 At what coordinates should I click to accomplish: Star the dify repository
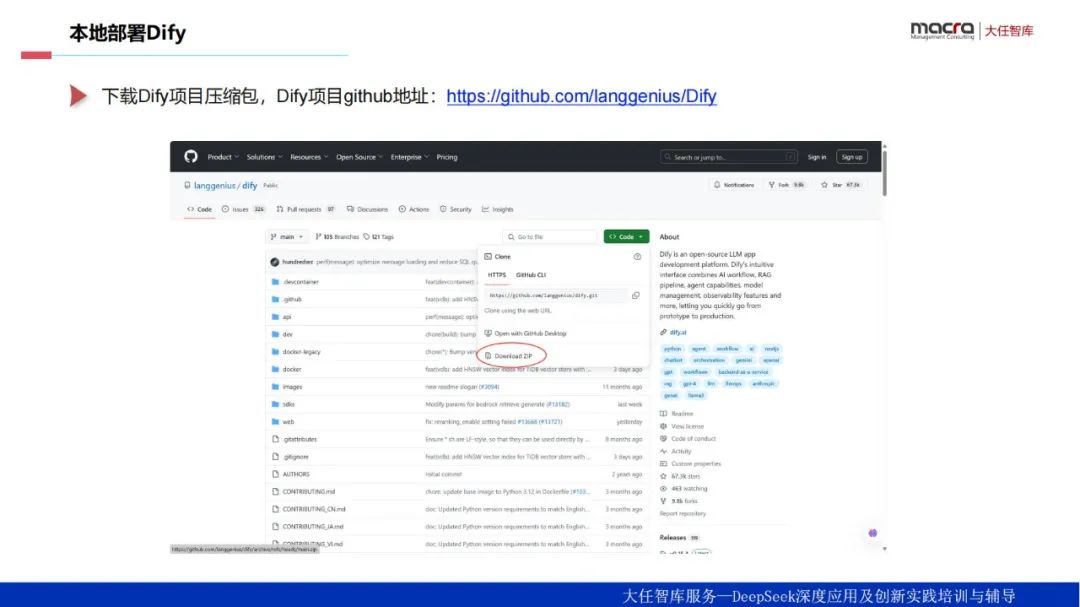(x=840, y=185)
